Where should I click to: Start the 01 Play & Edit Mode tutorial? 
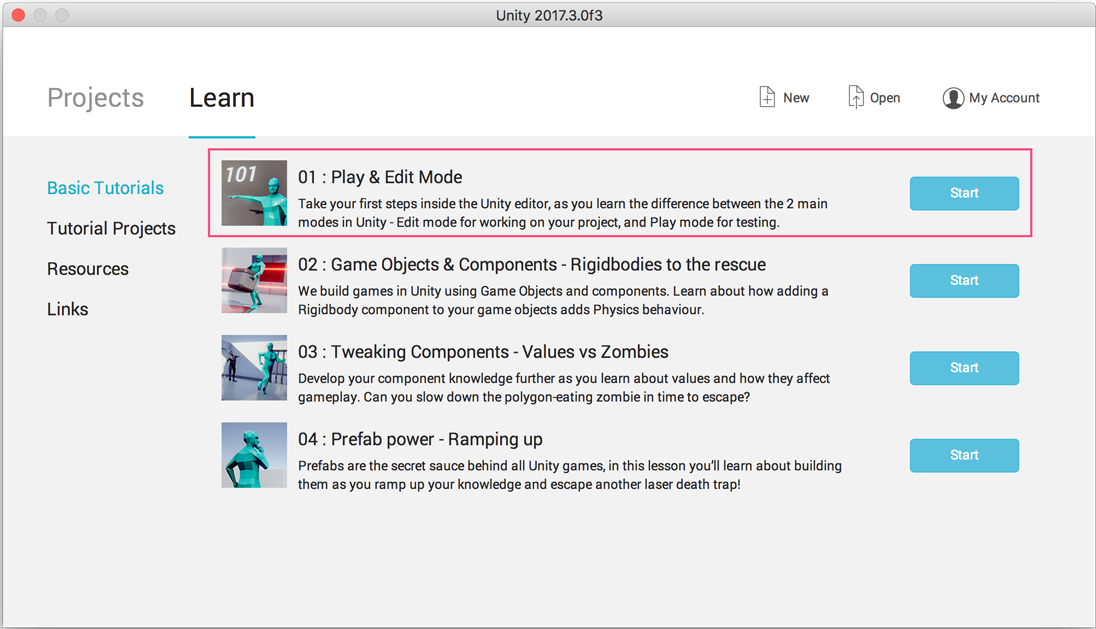pos(964,193)
